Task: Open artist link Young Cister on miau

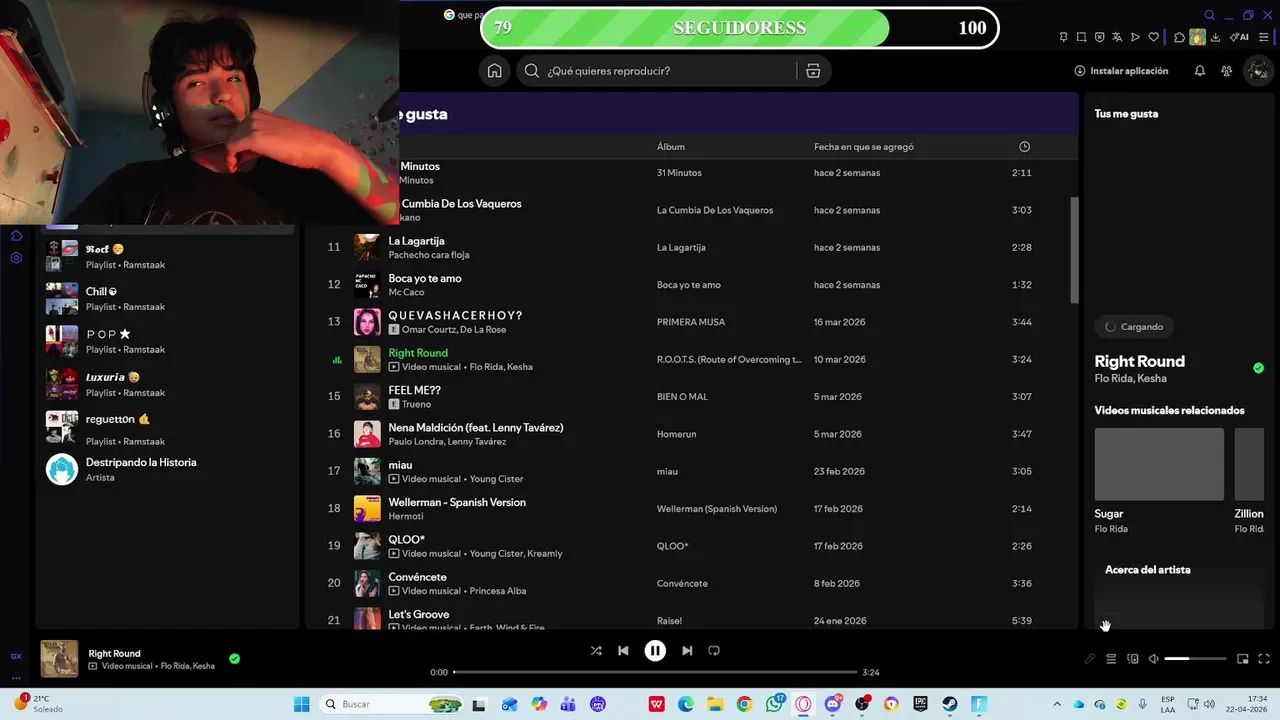Action: pos(496,479)
